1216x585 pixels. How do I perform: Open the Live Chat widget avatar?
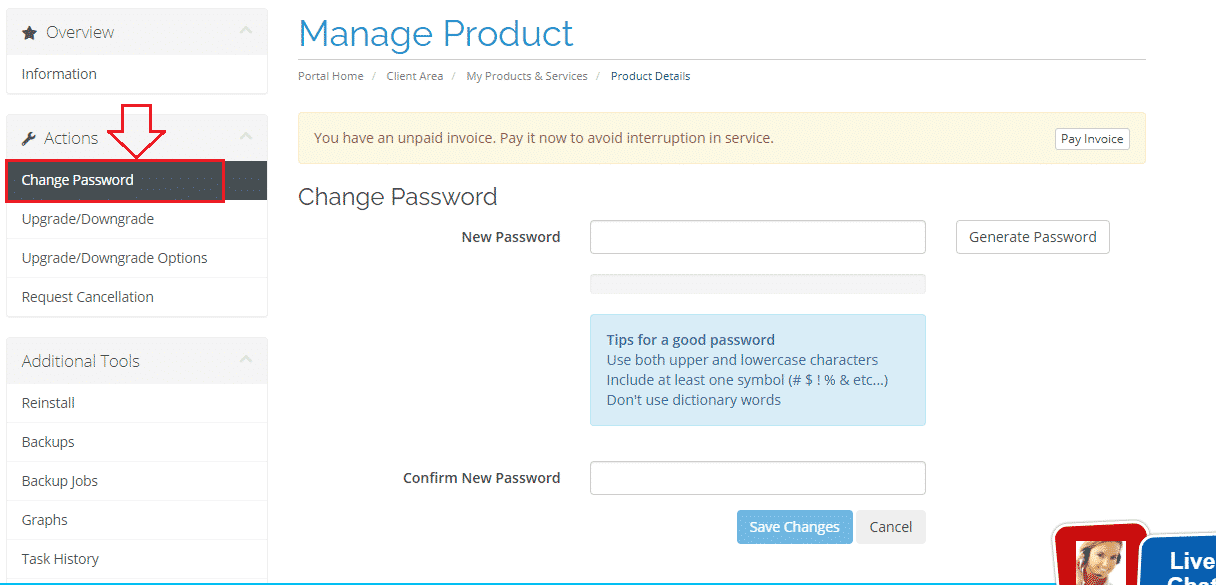(x=1100, y=558)
